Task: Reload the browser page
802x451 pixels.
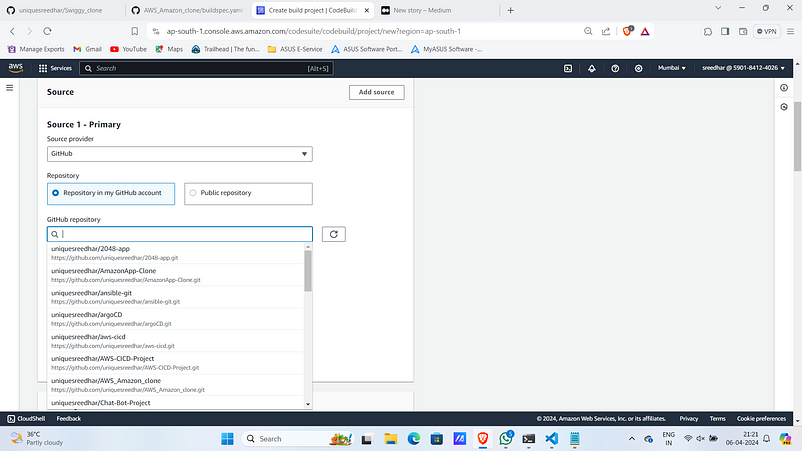Action: (47, 31)
